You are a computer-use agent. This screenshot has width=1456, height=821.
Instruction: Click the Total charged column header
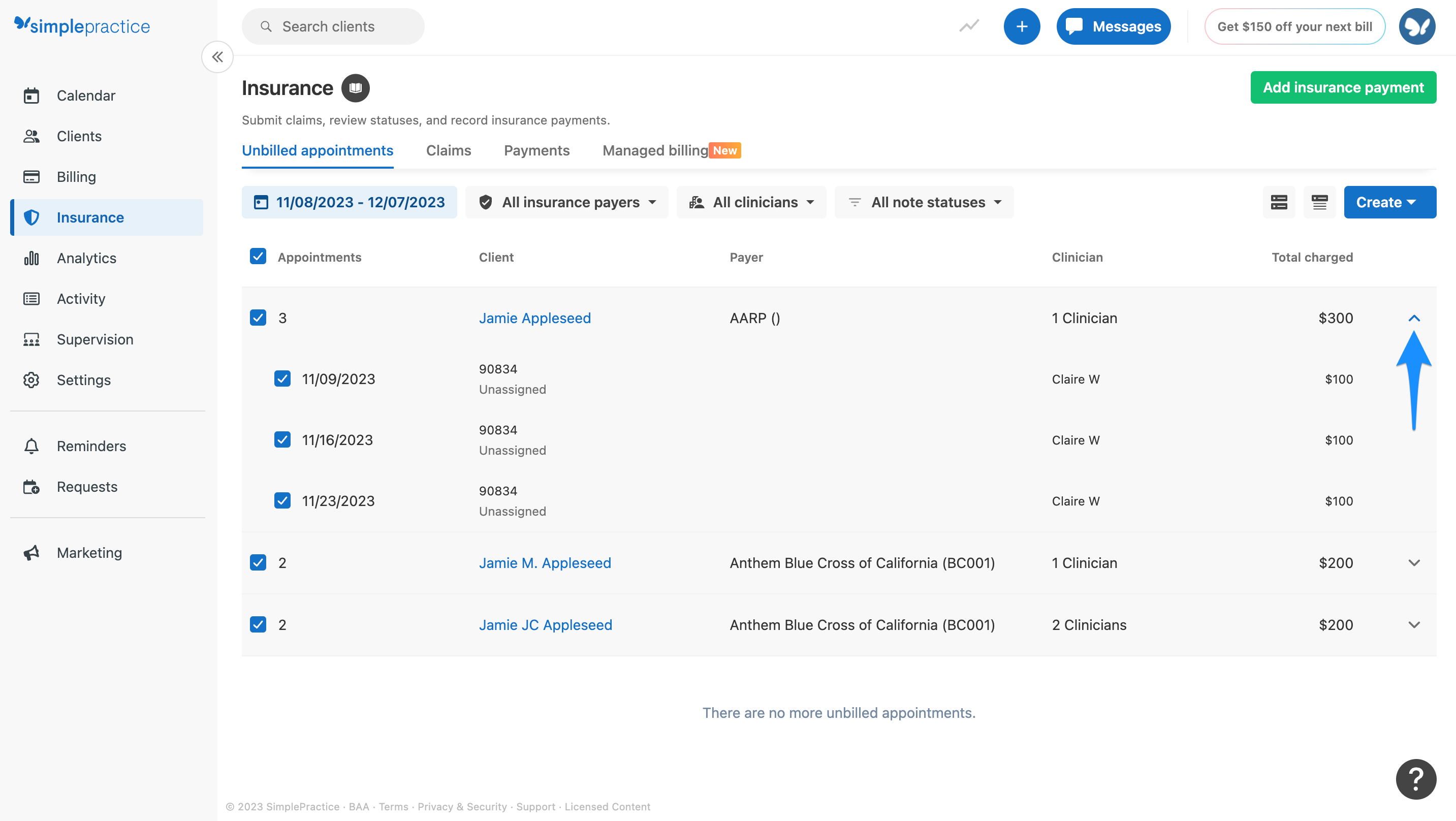pos(1312,257)
